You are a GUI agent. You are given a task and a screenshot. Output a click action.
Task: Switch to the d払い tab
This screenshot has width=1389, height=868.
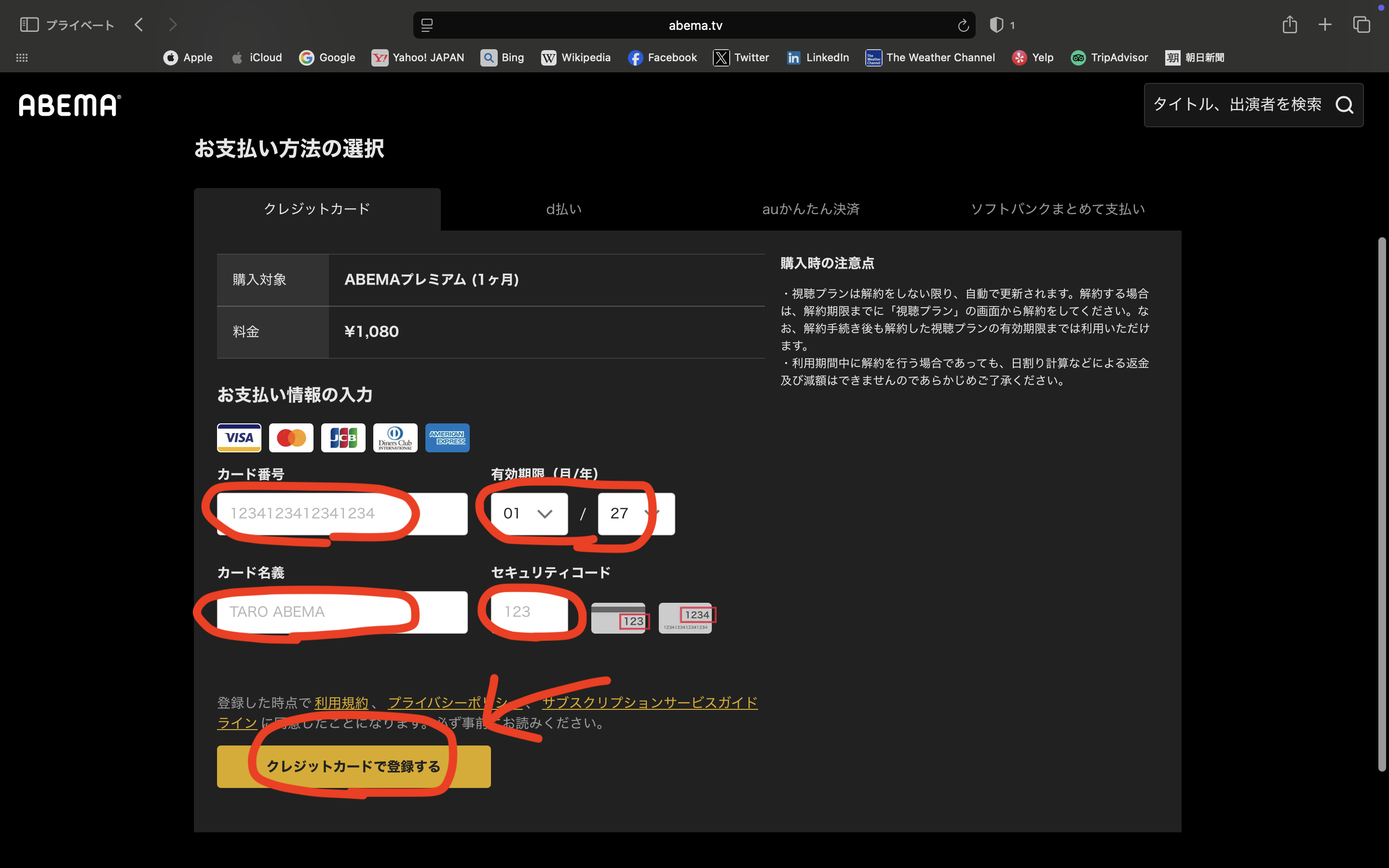(564, 209)
